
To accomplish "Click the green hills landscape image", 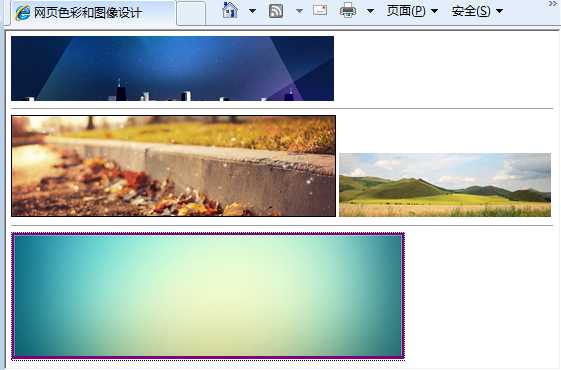I will (x=445, y=185).
